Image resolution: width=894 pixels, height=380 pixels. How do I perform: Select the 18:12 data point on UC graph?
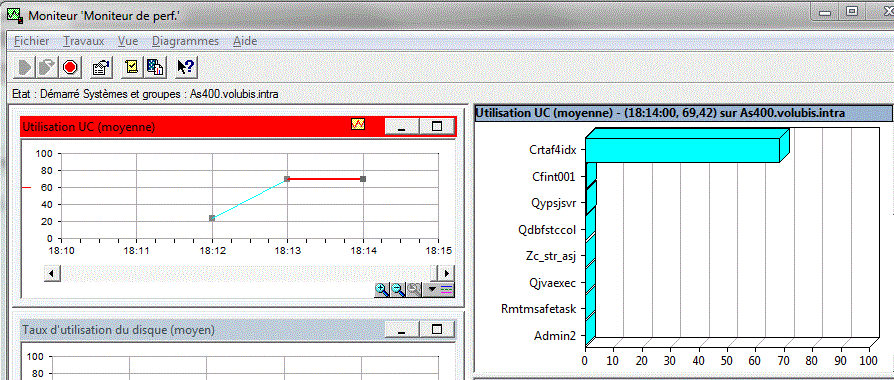pyautogui.click(x=212, y=218)
